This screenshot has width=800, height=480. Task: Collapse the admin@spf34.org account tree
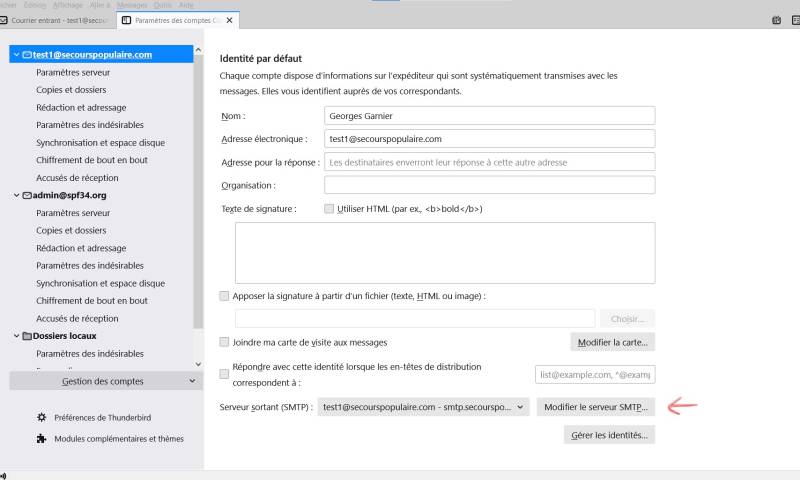pos(16,195)
